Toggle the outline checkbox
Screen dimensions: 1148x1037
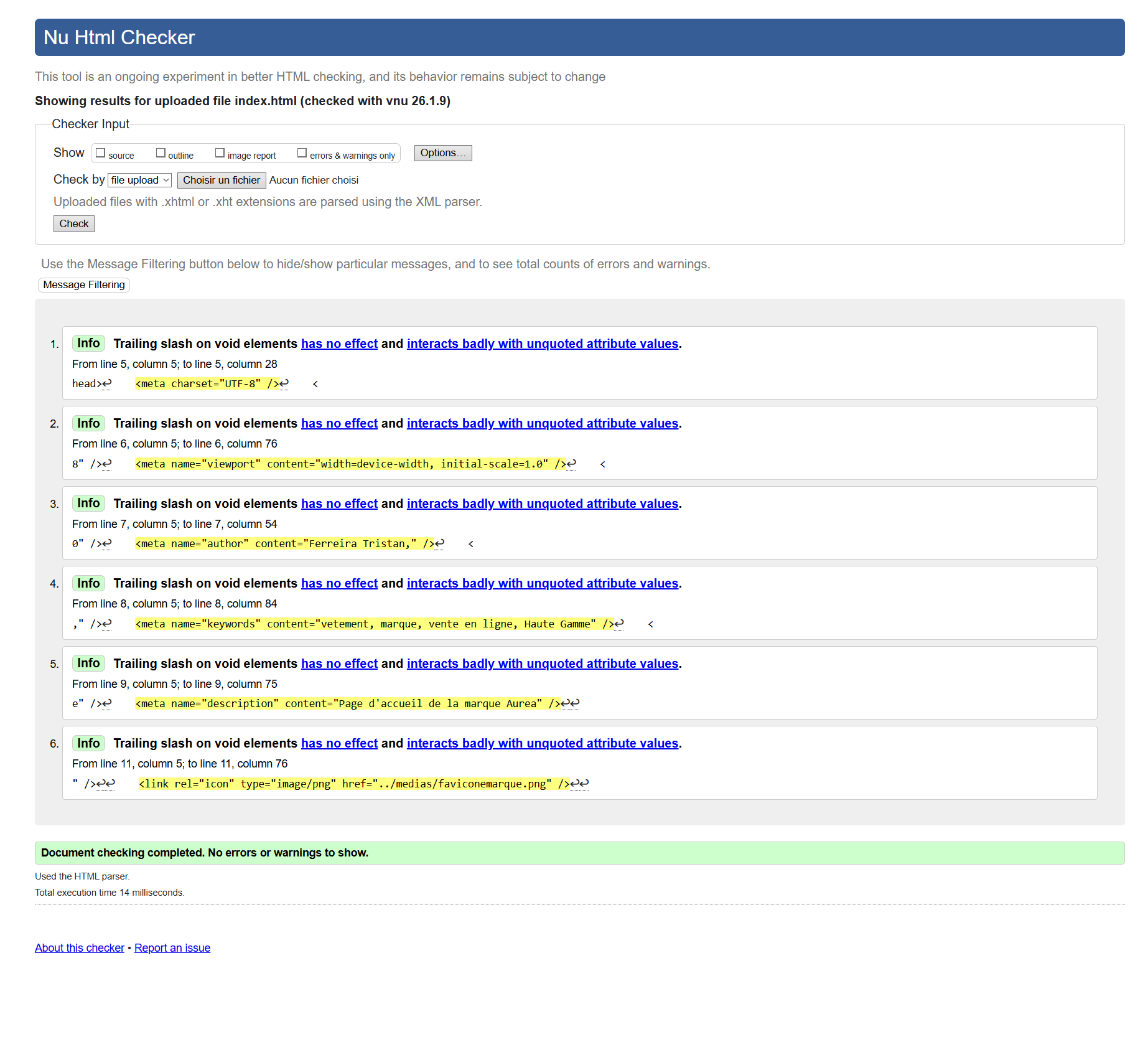click(x=161, y=153)
